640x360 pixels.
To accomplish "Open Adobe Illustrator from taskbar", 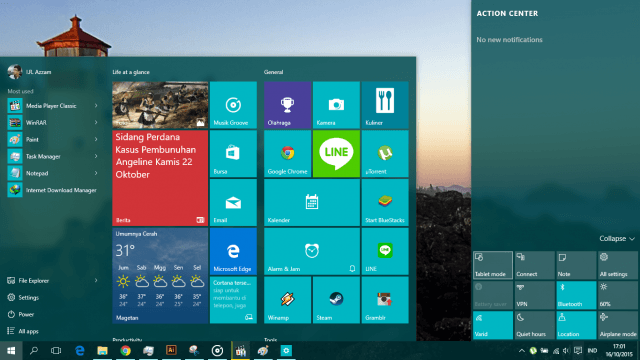I will coord(171,351).
